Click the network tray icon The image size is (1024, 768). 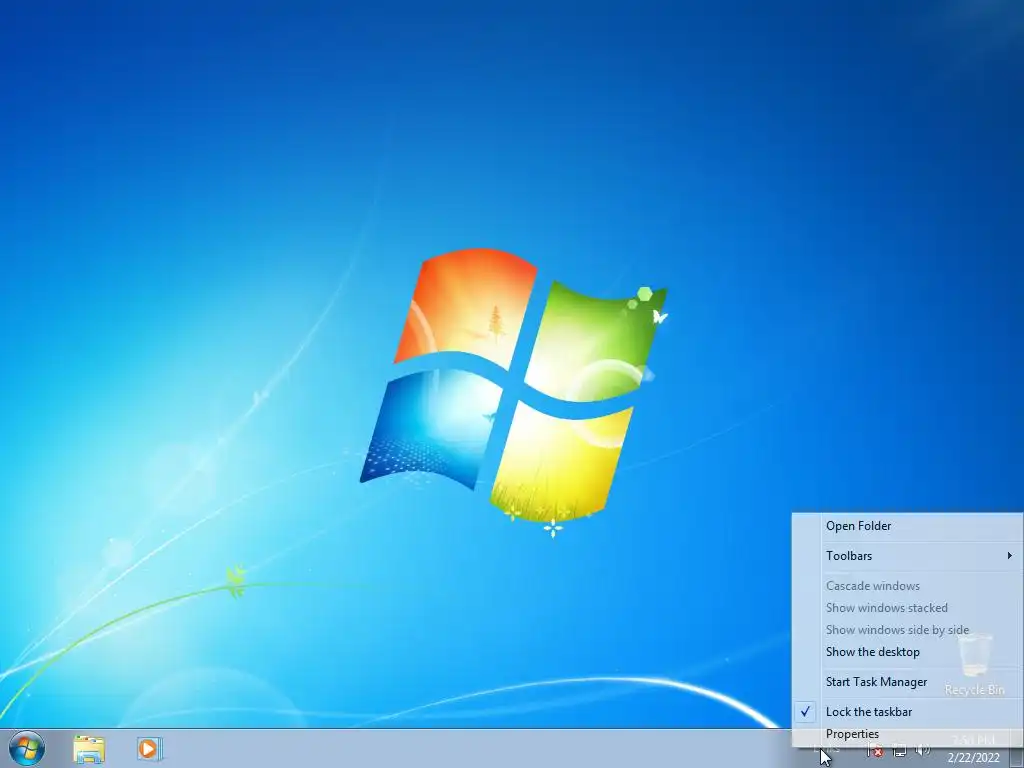(899, 751)
